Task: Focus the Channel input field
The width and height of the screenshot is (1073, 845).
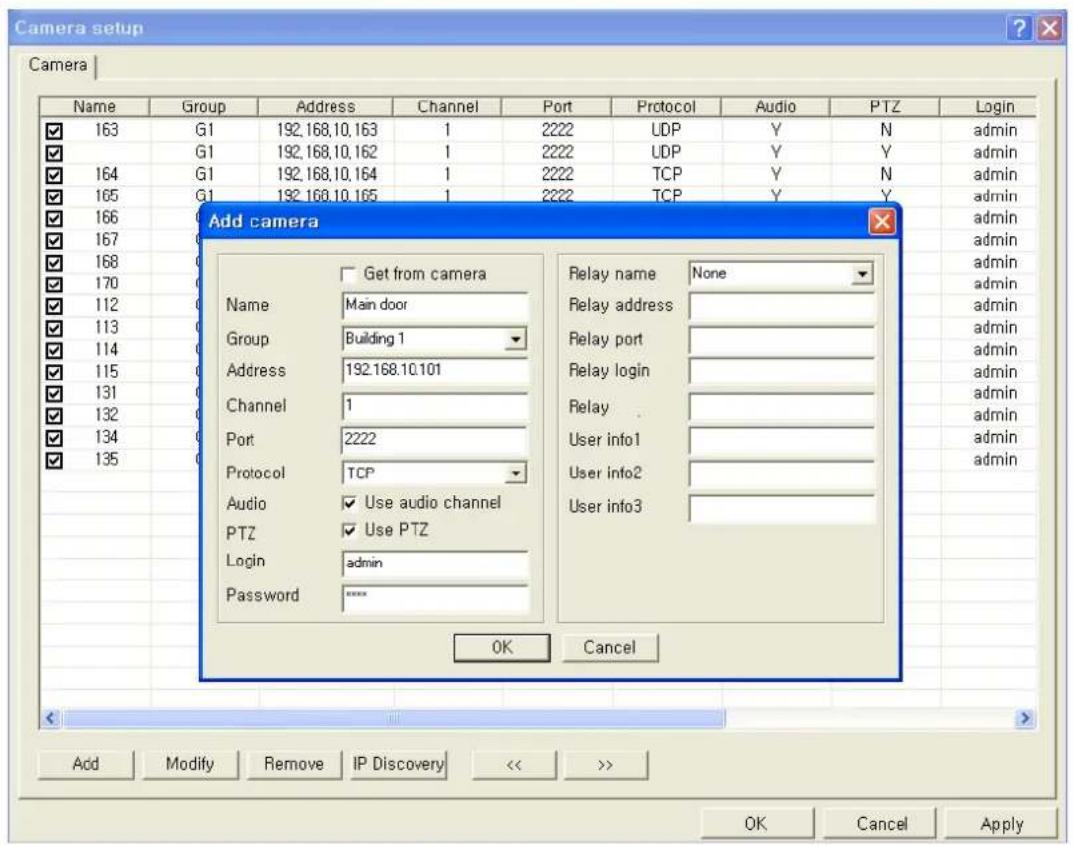Action: [x=435, y=406]
